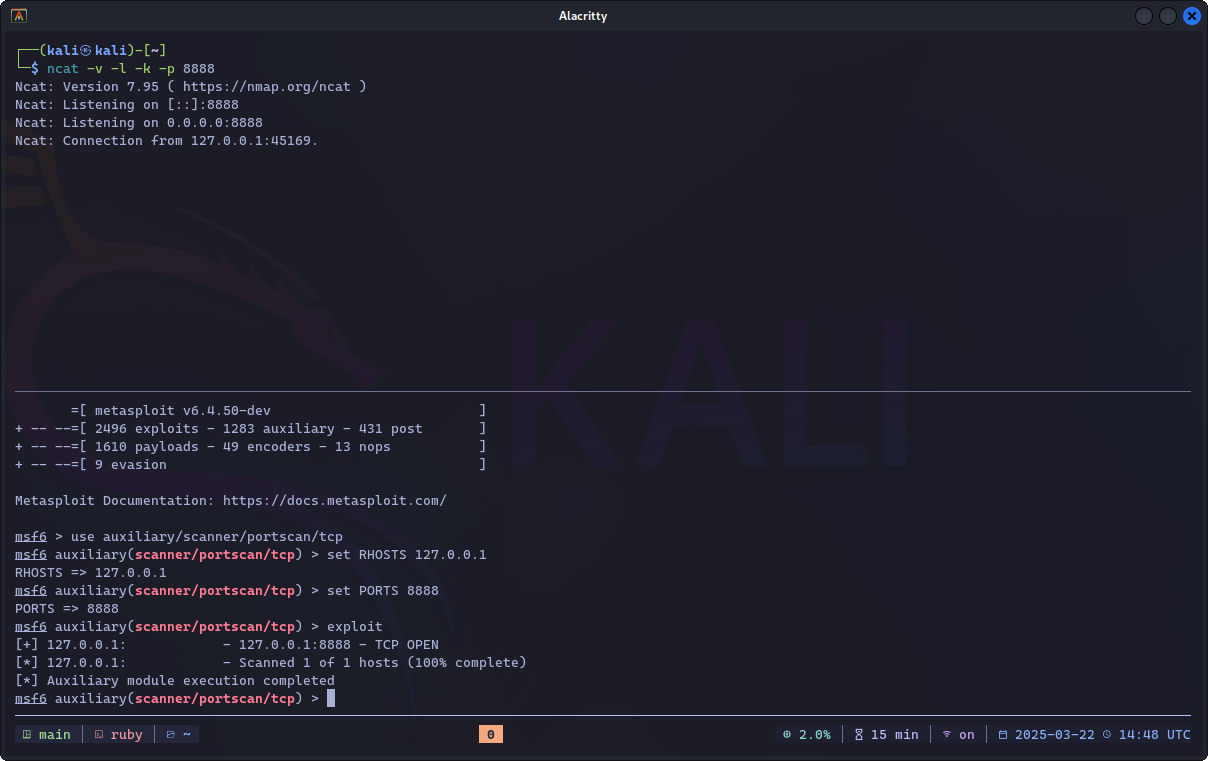
Task: Click 'Ncat: Listening on 0.0.0.0:8888' line
Action: 139,122
